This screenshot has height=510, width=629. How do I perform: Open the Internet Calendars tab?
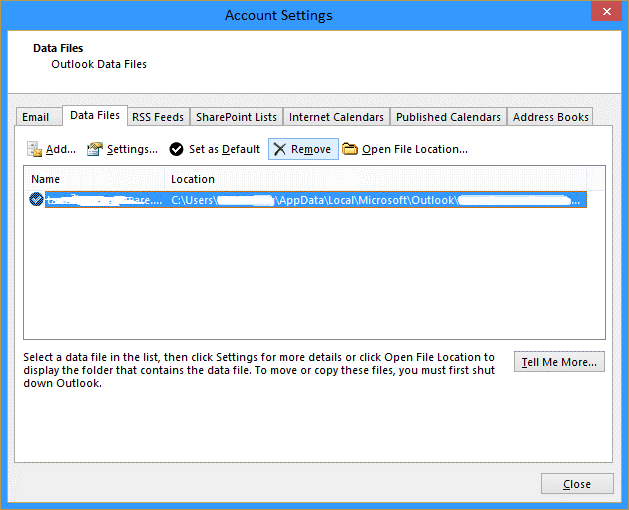click(x=336, y=117)
